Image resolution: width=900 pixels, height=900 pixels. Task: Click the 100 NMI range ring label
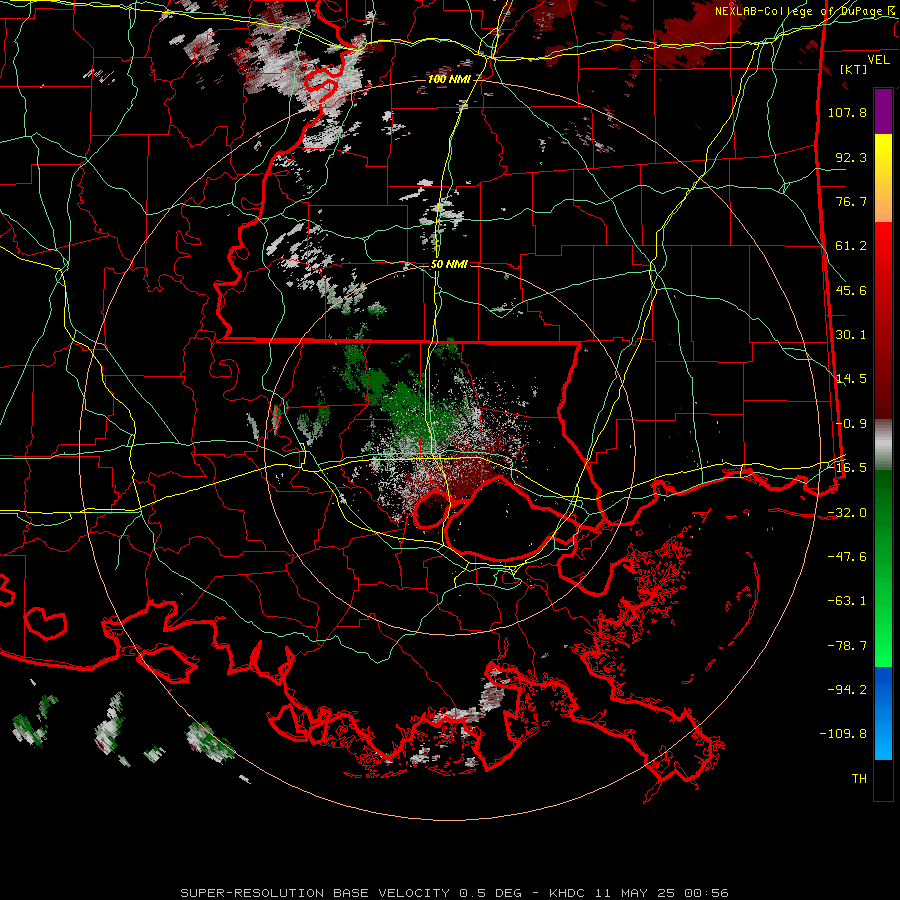tap(449, 79)
